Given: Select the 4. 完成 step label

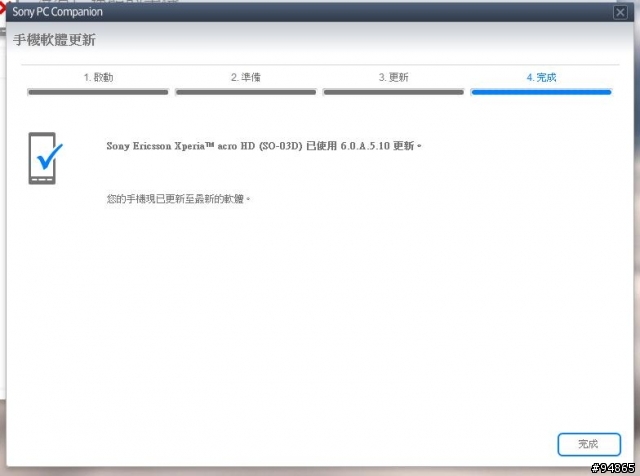Looking at the screenshot, I should coord(541,77).
